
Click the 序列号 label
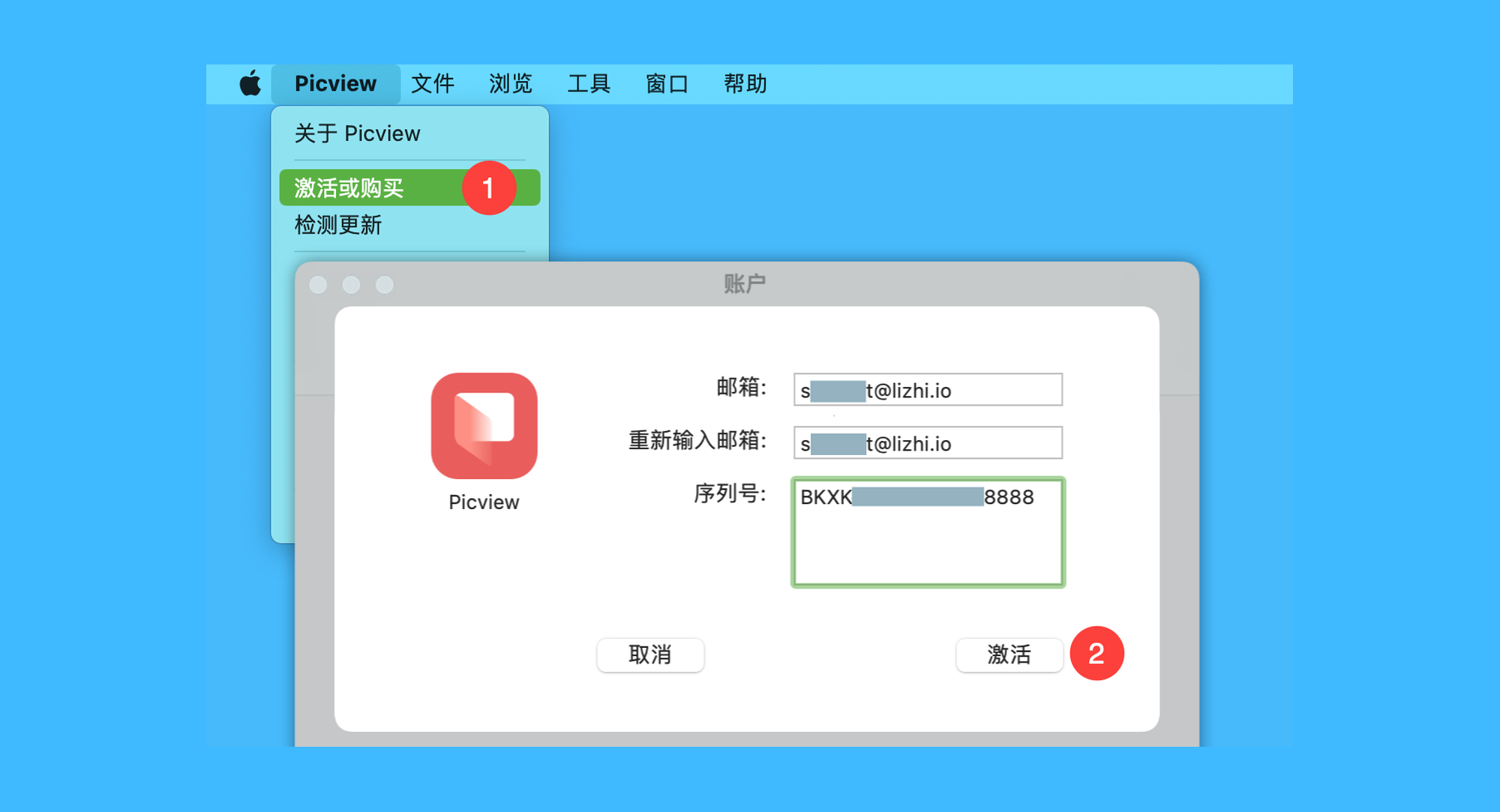(729, 493)
